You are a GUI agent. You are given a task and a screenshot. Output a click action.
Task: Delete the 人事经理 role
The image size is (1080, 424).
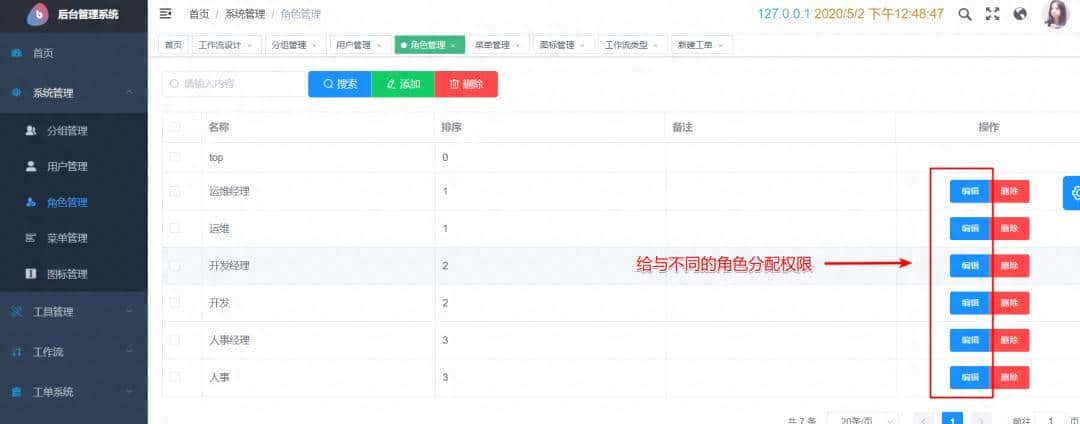tap(1010, 340)
